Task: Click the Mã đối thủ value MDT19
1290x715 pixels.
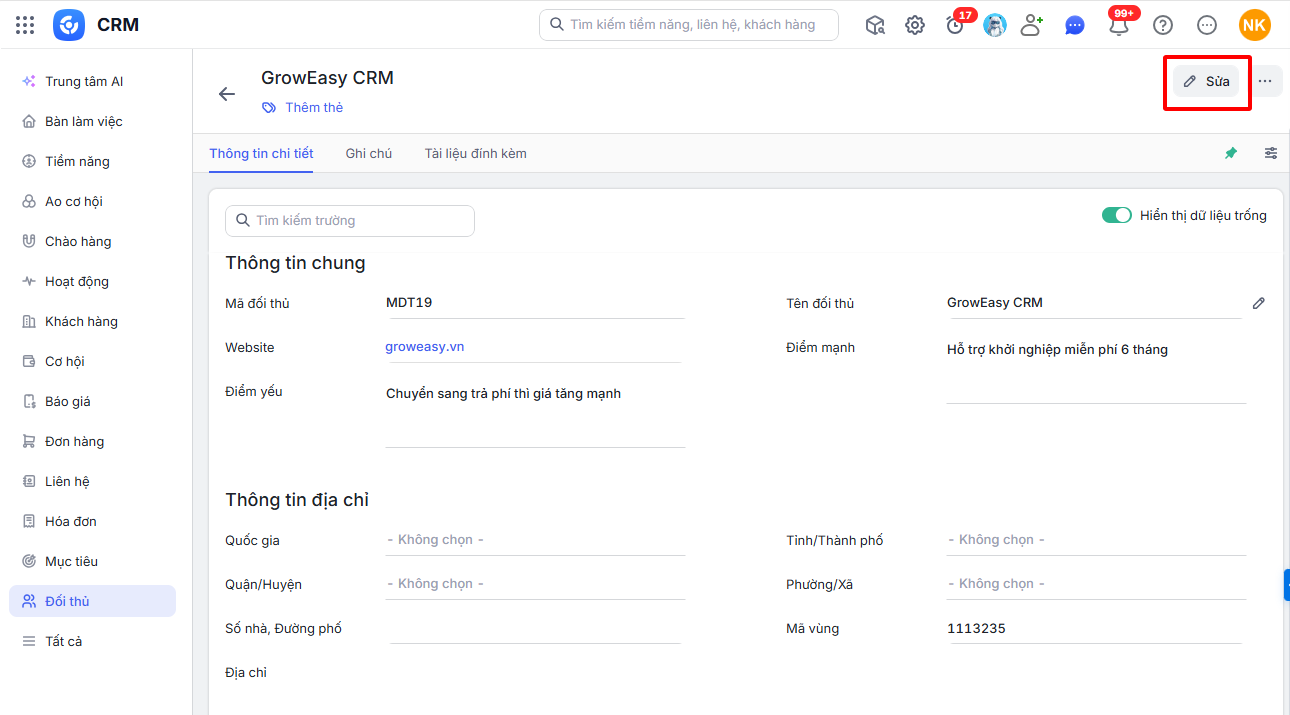Action: coord(409,302)
